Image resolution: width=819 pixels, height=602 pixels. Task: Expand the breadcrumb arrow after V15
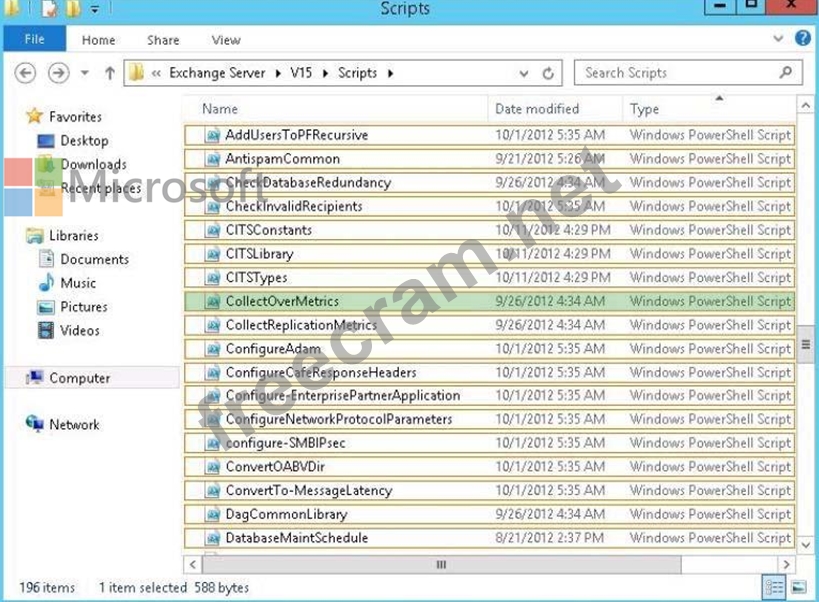point(325,73)
